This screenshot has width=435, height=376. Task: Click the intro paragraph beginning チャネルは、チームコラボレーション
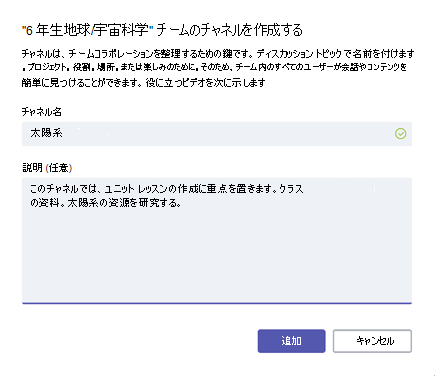point(218,68)
